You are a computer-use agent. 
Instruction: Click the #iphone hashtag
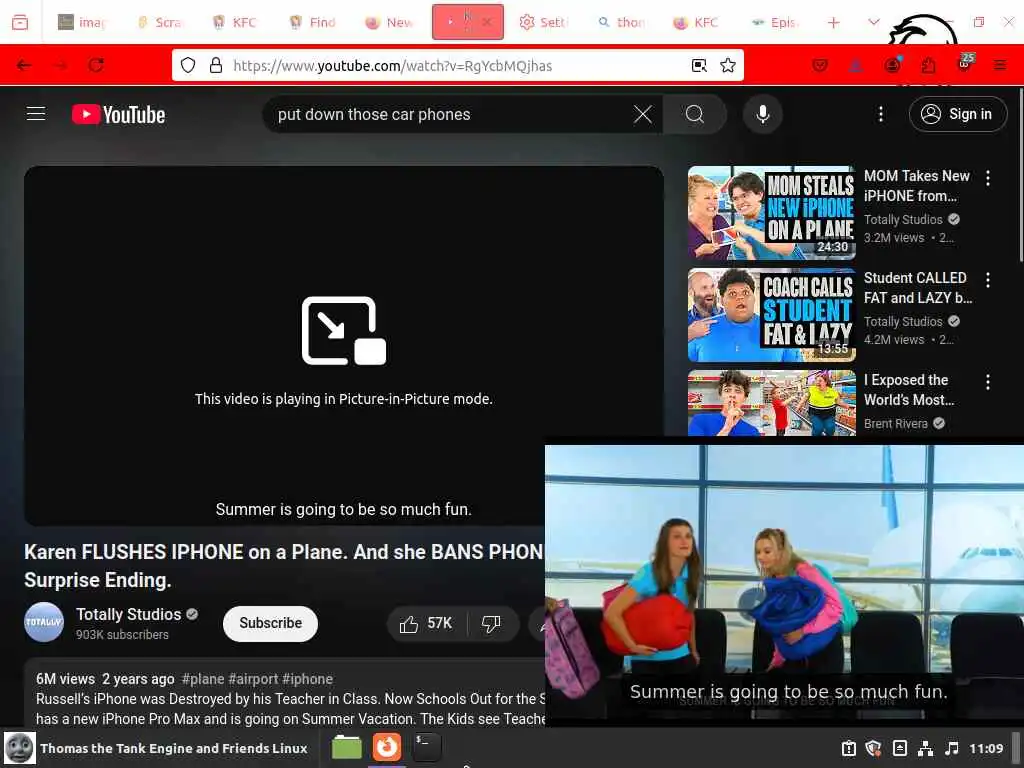(x=308, y=679)
